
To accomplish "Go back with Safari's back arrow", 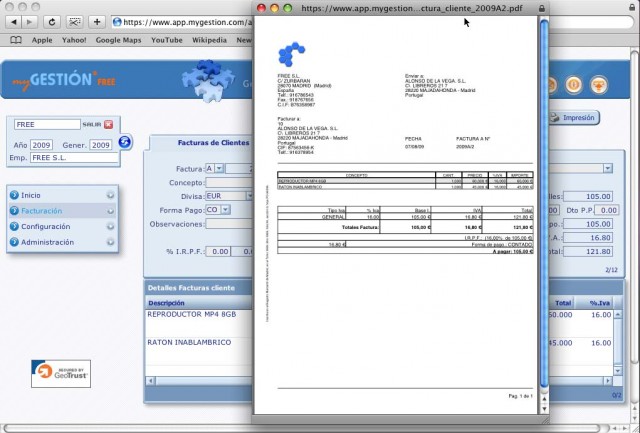I will pyautogui.click(x=13, y=22).
